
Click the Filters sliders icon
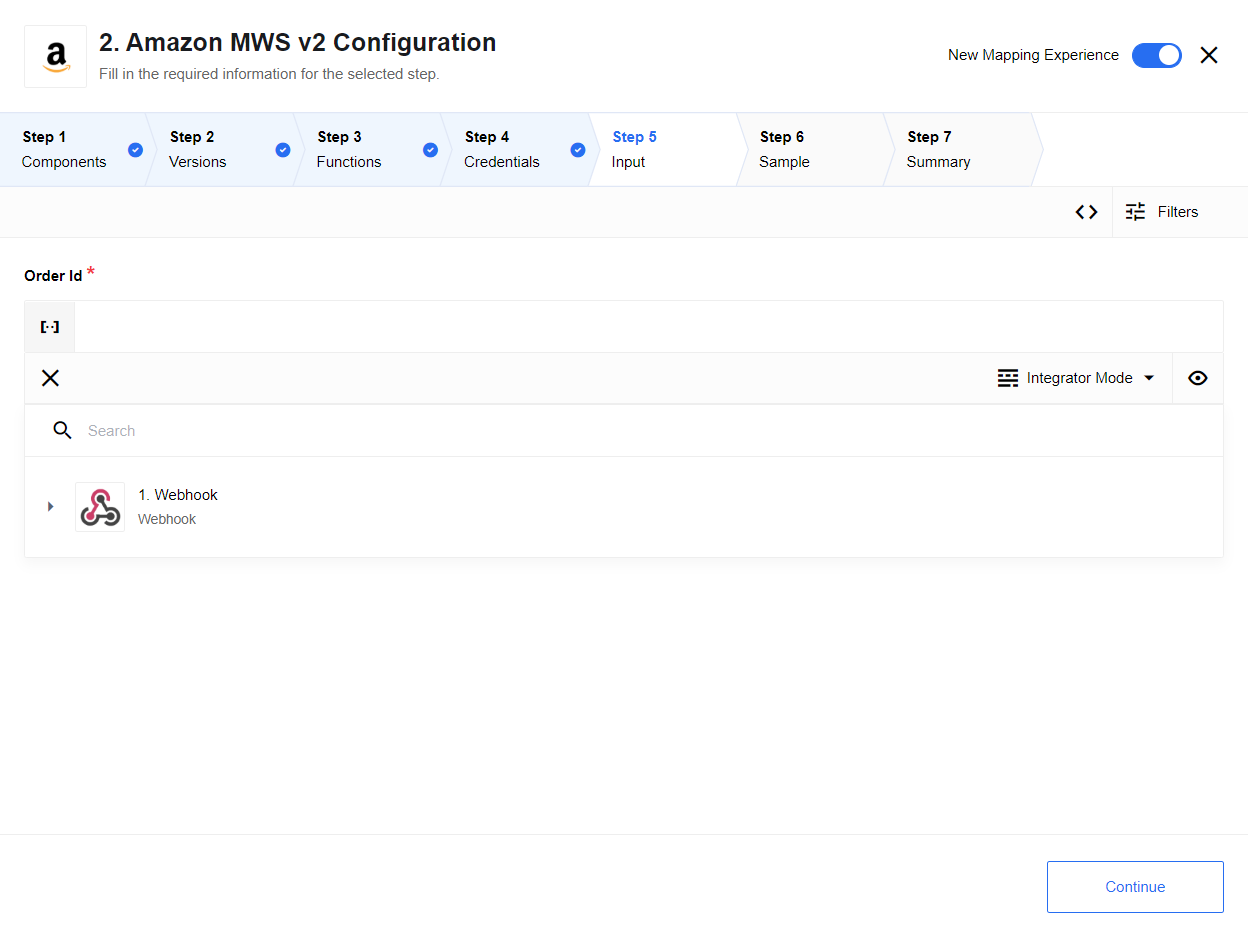(x=1135, y=212)
